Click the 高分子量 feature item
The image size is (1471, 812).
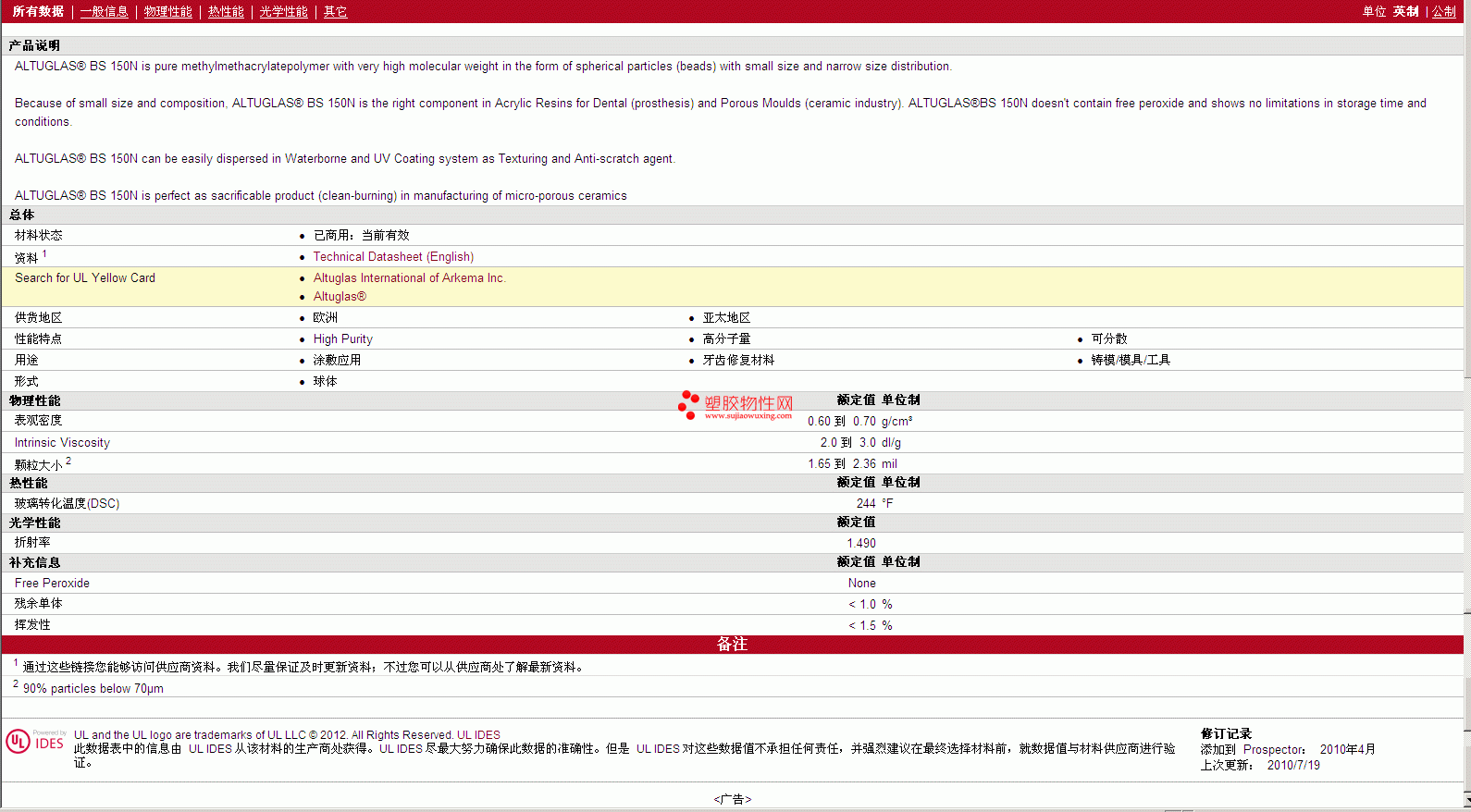pos(726,338)
